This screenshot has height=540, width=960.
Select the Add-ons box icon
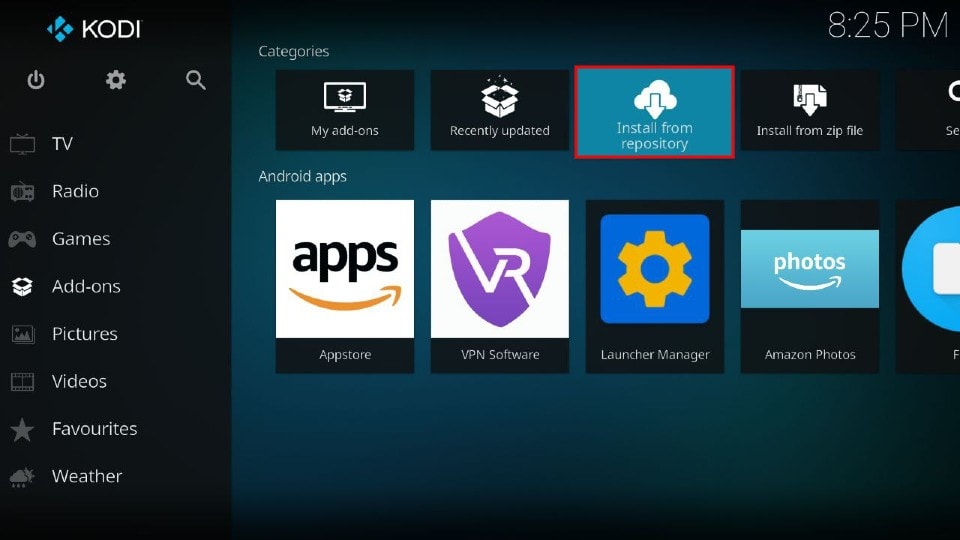(x=22, y=286)
